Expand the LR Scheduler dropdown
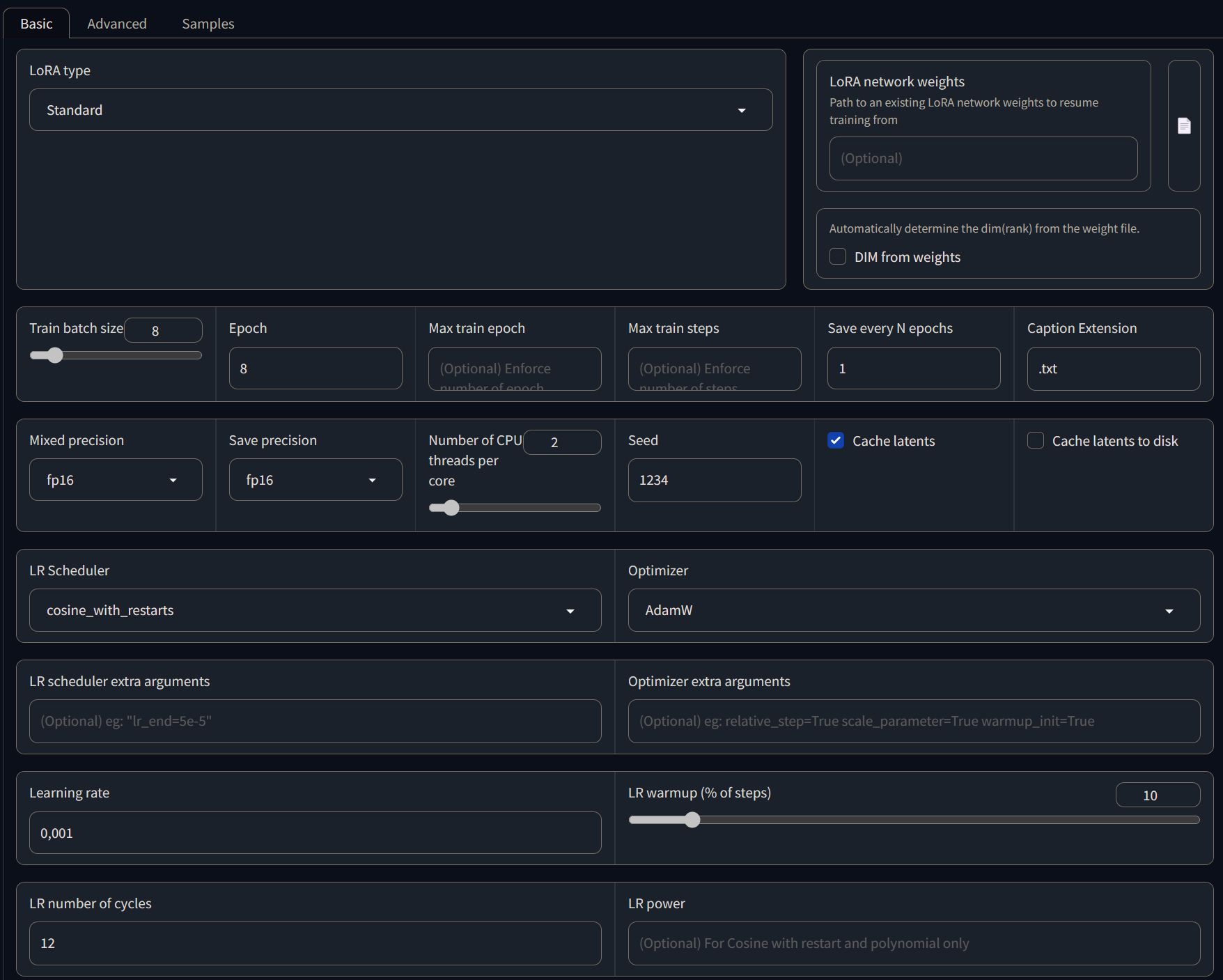1223x980 pixels. (x=315, y=610)
